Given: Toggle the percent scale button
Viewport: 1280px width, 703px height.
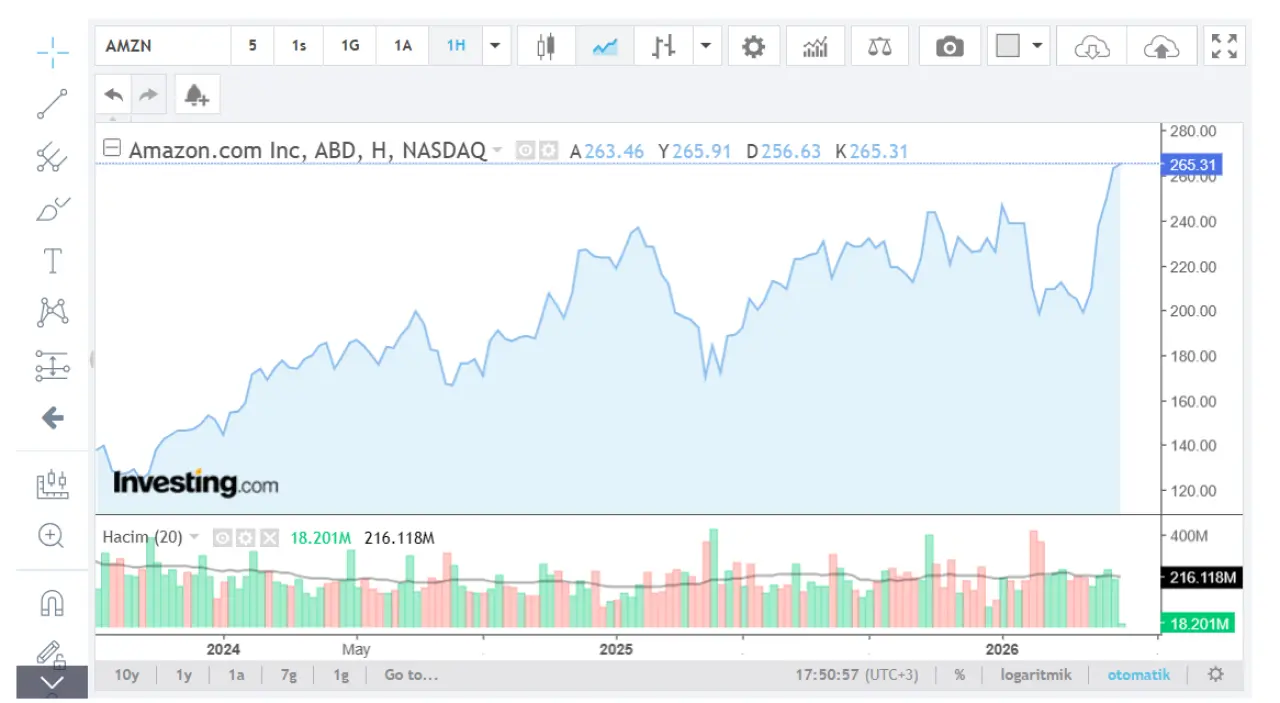Looking at the screenshot, I should 959,675.
